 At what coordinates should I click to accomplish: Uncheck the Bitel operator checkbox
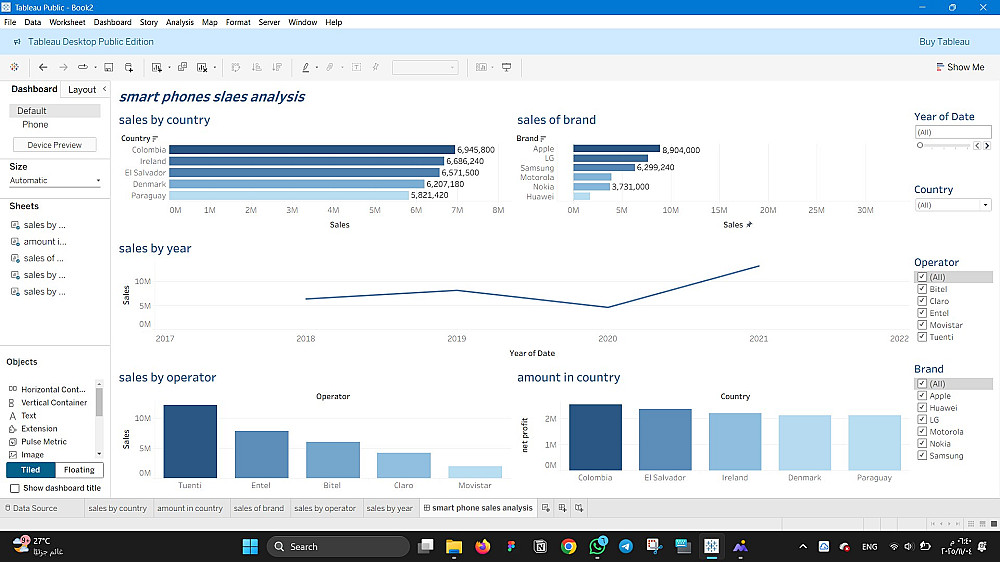tap(922, 289)
